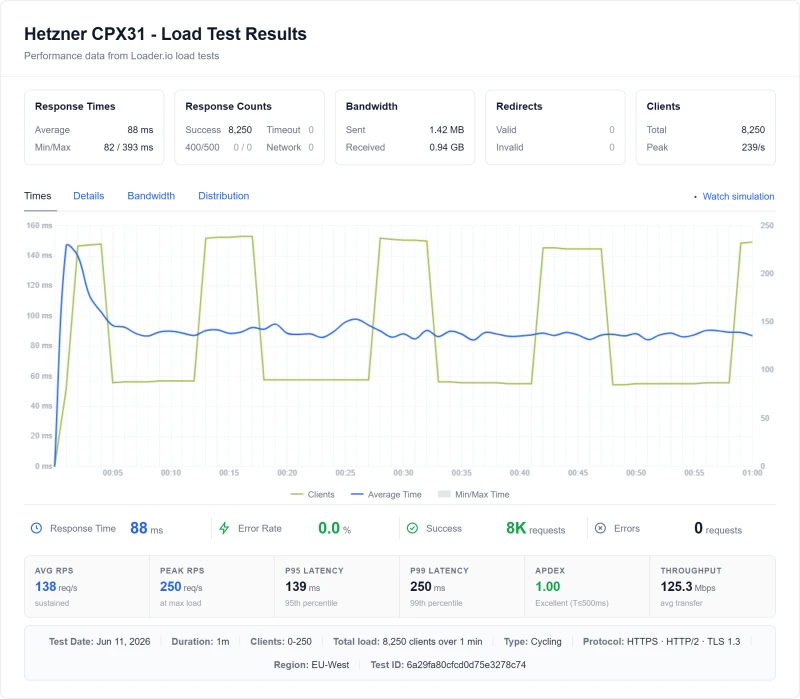Viewport: 800px width, 699px height.
Task: Toggle the Average Time legend entry
Action: (x=386, y=494)
